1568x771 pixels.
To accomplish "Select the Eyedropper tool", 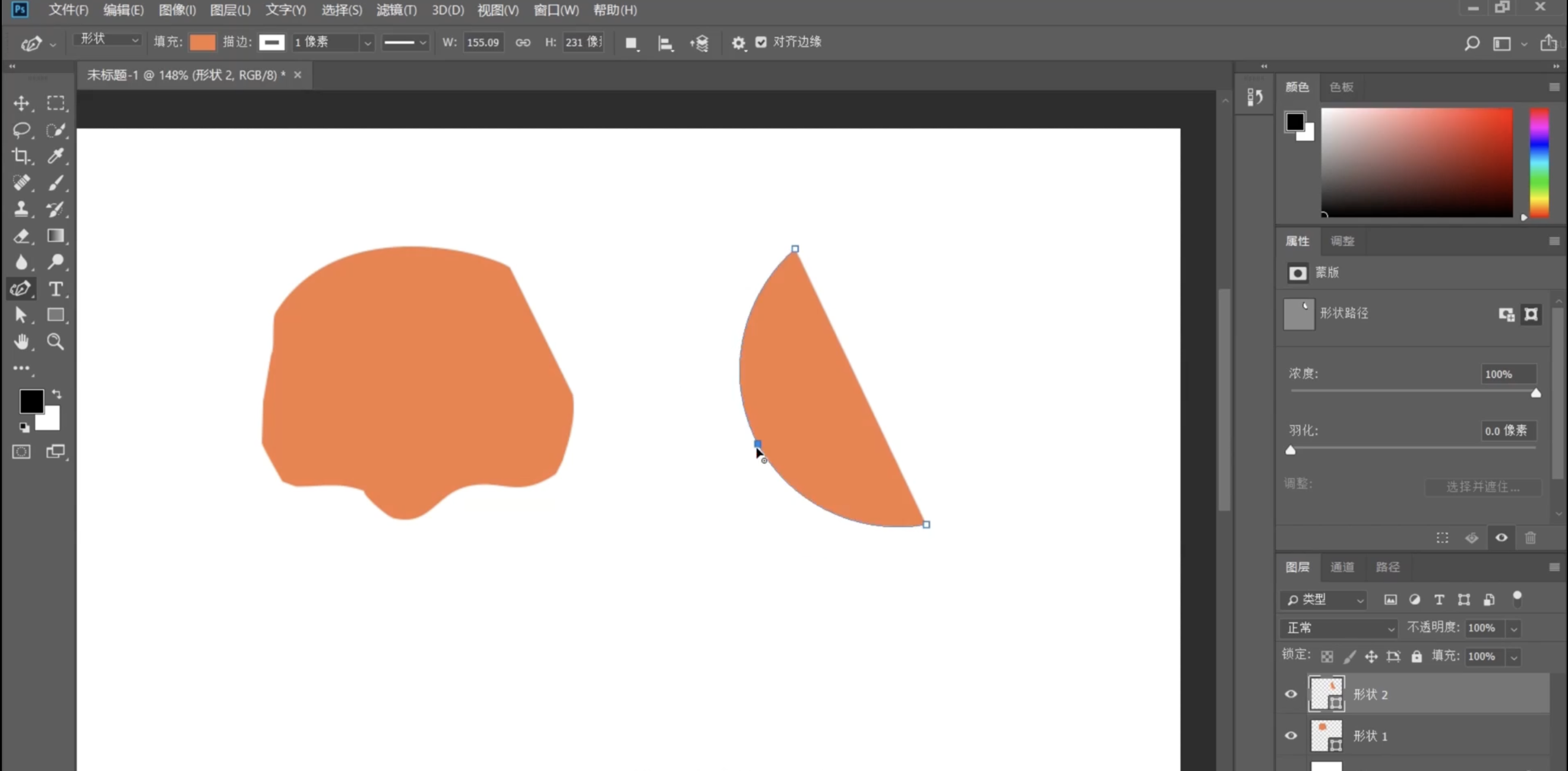I will tap(55, 156).
